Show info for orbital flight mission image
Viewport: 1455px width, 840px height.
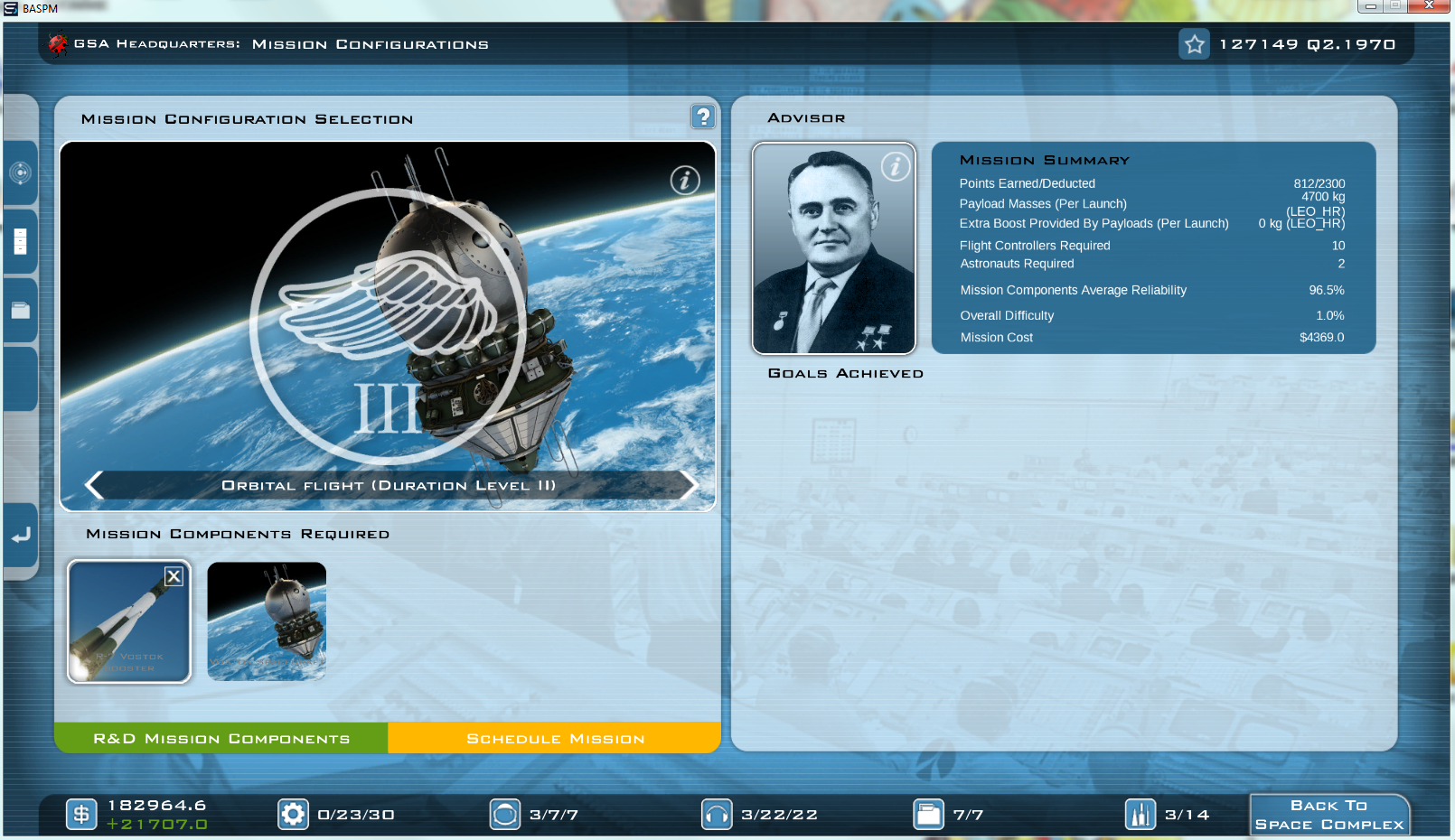tap(685, 181)
